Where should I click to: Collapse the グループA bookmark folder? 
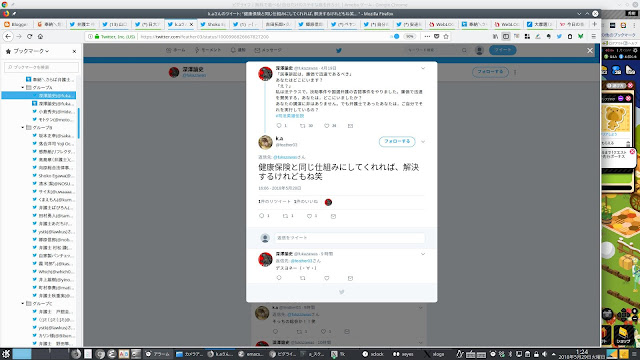point(23,87)
